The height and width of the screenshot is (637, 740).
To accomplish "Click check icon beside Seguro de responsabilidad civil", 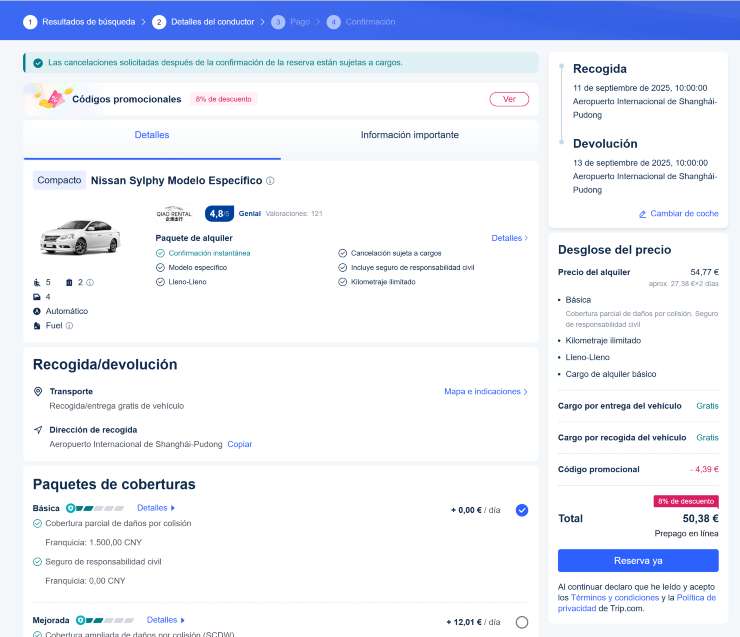I will click(x=37, y=562).
